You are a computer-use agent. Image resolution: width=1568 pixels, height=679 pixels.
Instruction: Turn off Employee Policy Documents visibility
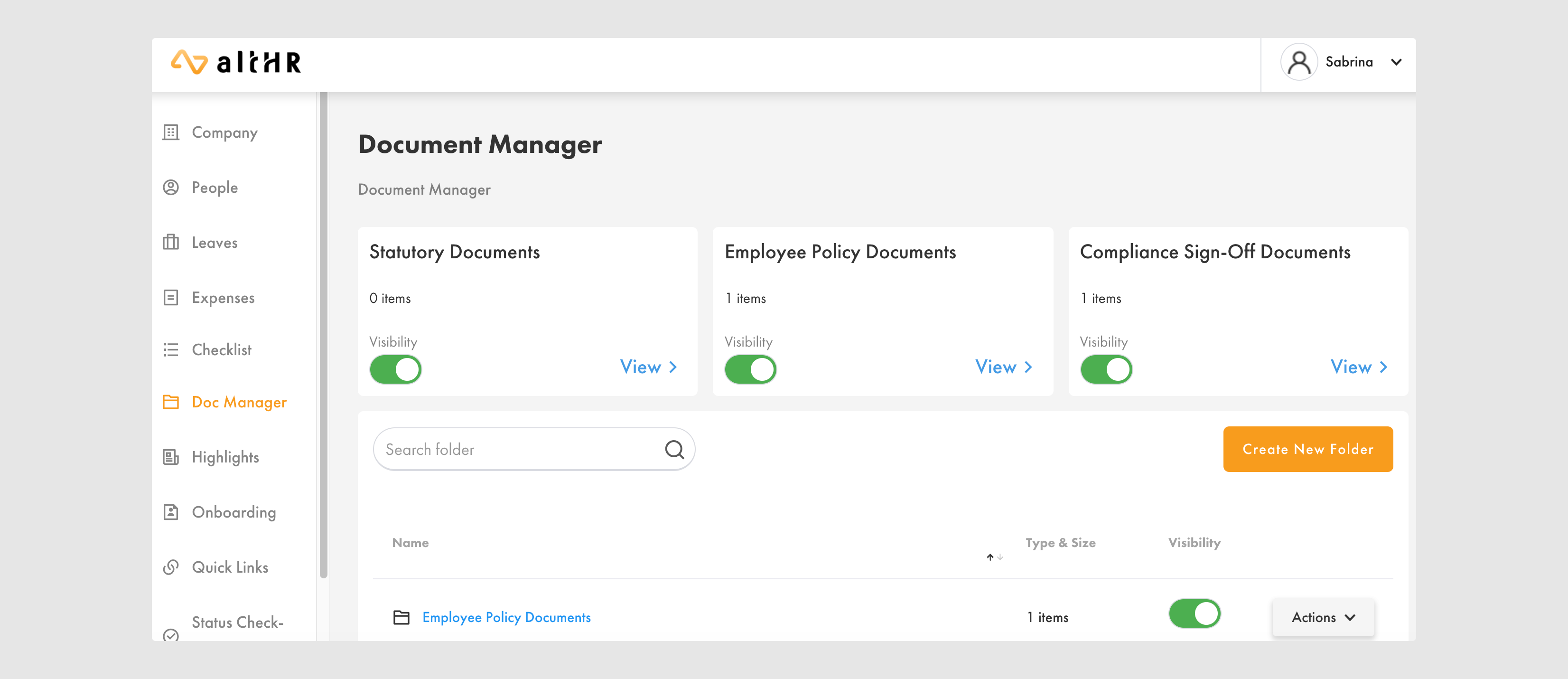pyautogui.click(x=750, y=369)
